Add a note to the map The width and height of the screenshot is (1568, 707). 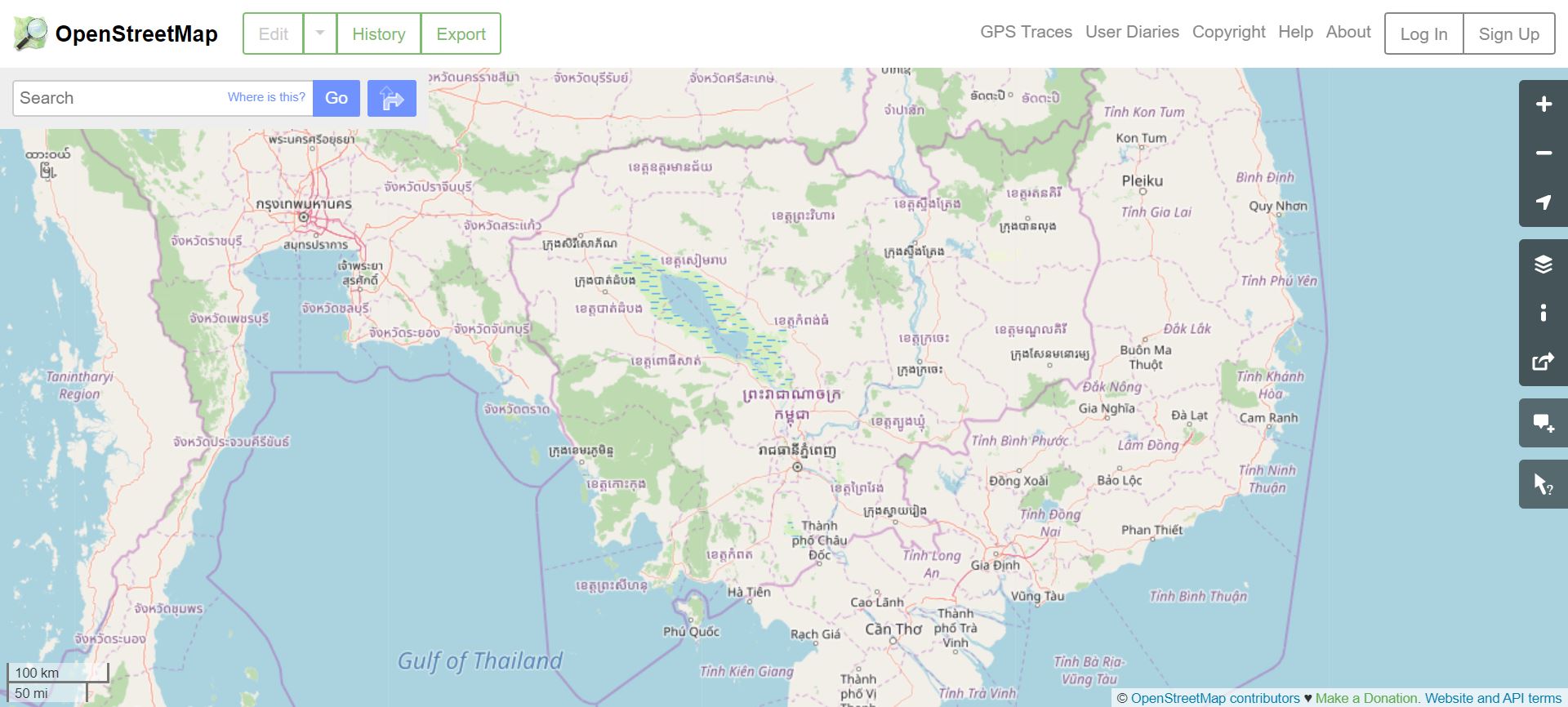1543,423
